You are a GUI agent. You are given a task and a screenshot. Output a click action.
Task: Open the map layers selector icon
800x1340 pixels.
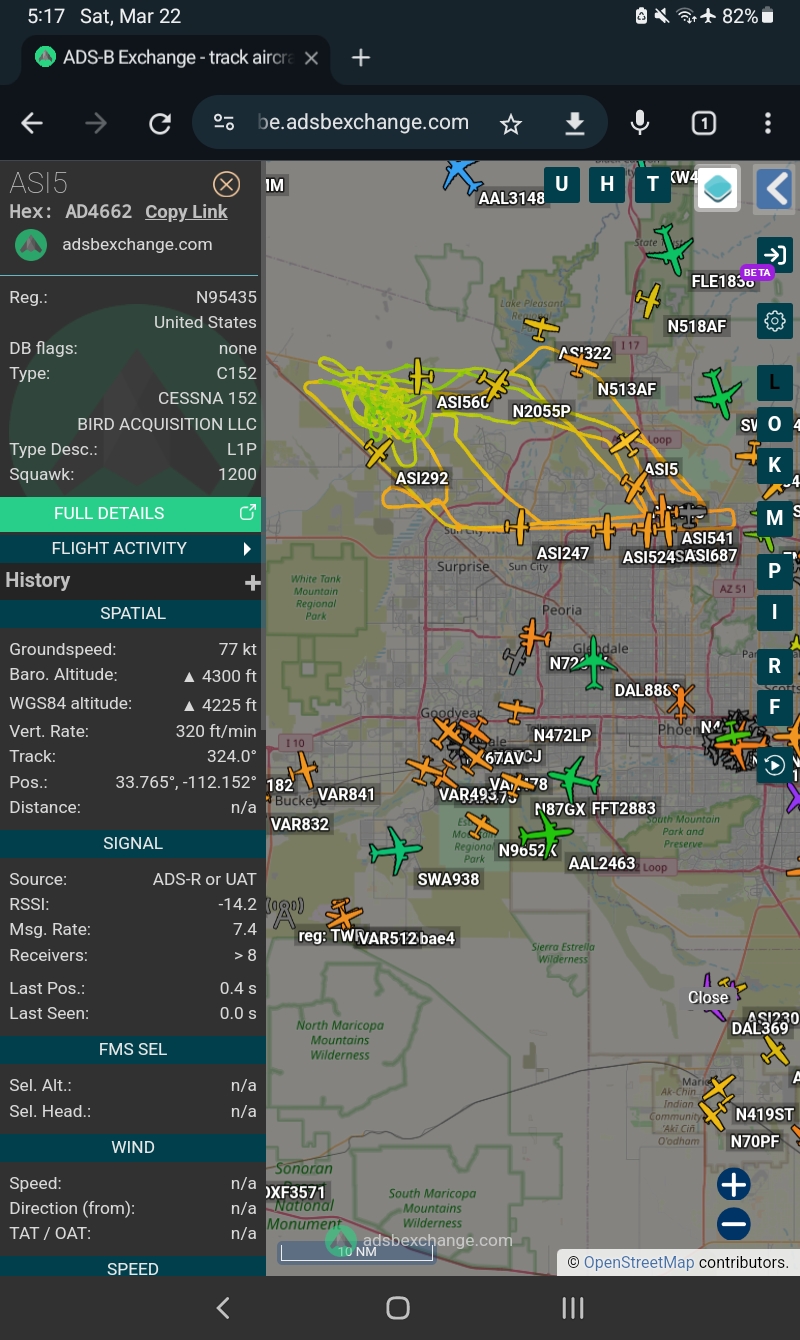[718, 188]
